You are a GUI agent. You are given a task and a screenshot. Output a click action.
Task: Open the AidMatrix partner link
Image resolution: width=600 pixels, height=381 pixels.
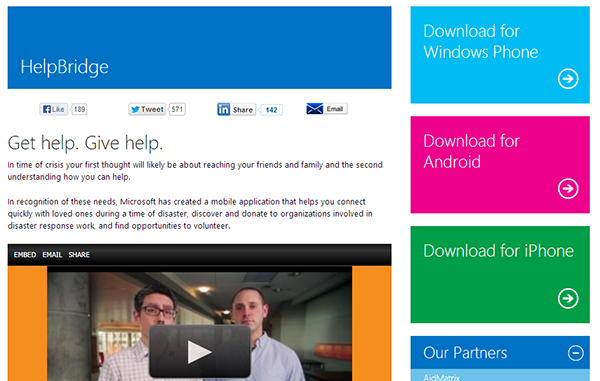pos(442,377)
